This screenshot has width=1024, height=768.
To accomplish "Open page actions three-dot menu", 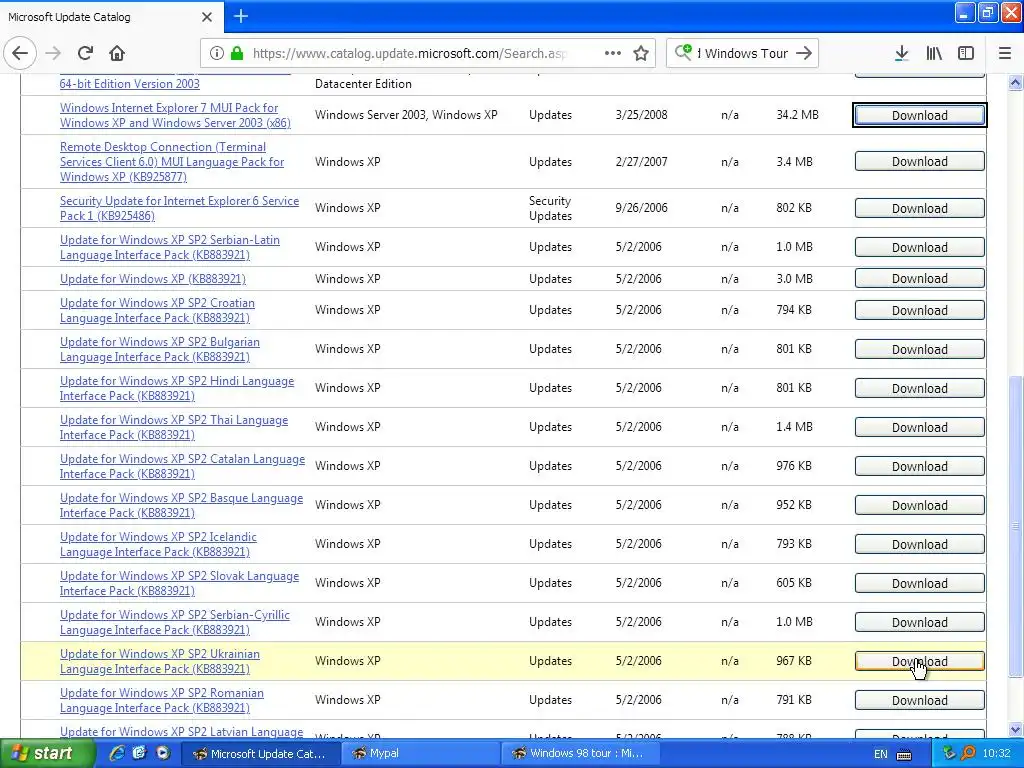I will point(613,54).
